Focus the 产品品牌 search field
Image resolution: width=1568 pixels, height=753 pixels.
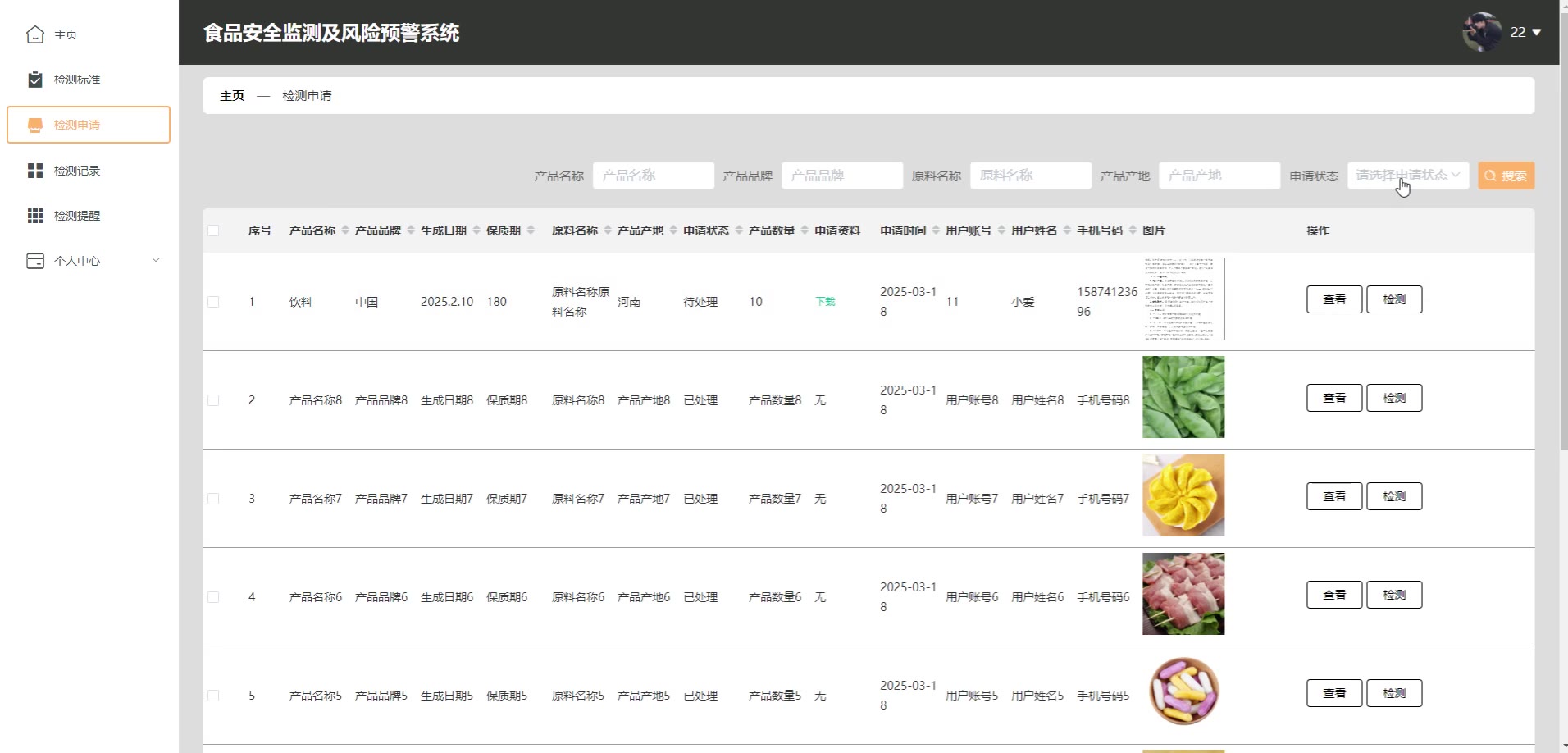(841, 176)
